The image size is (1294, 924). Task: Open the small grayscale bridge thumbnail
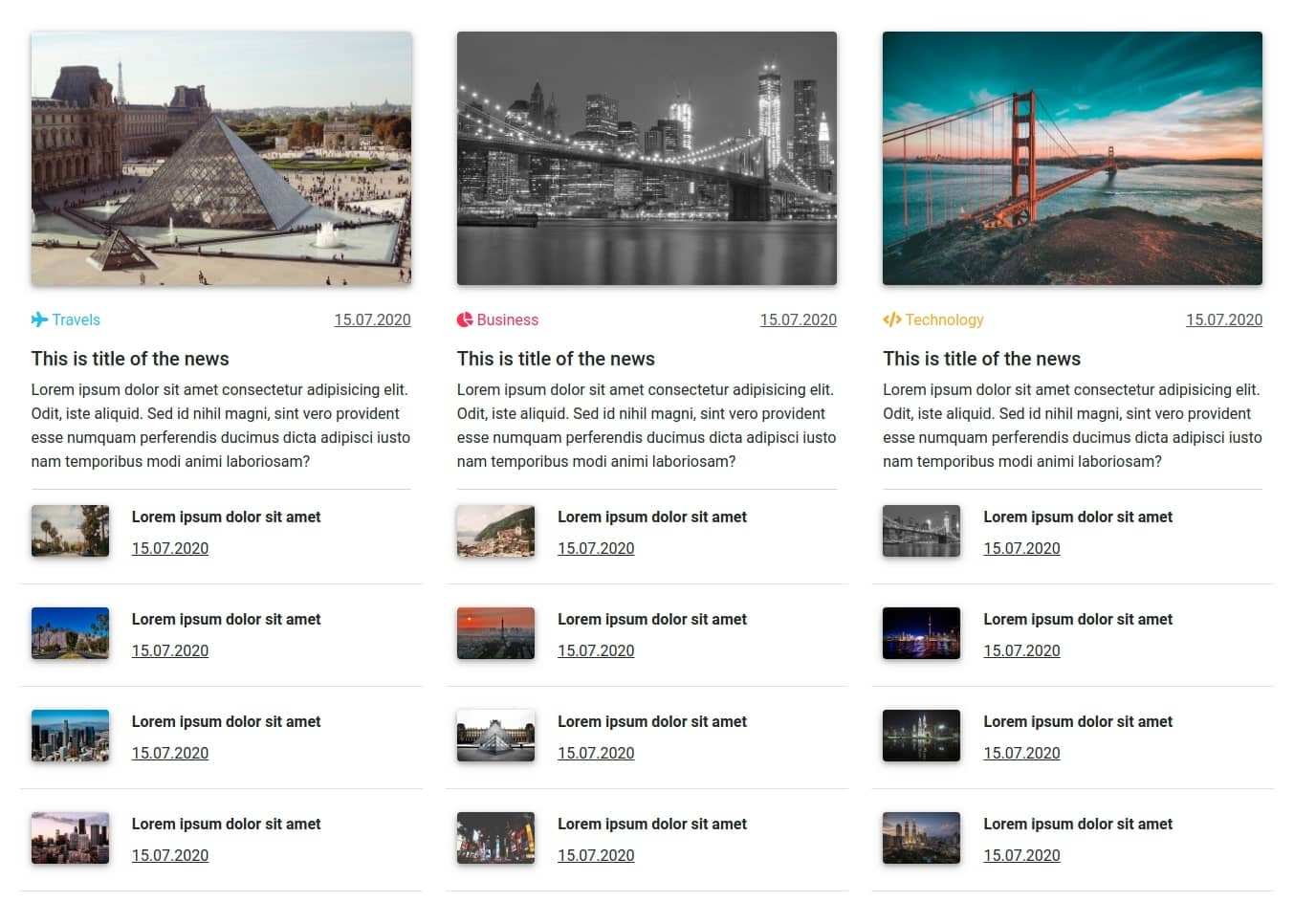[921, 531]
